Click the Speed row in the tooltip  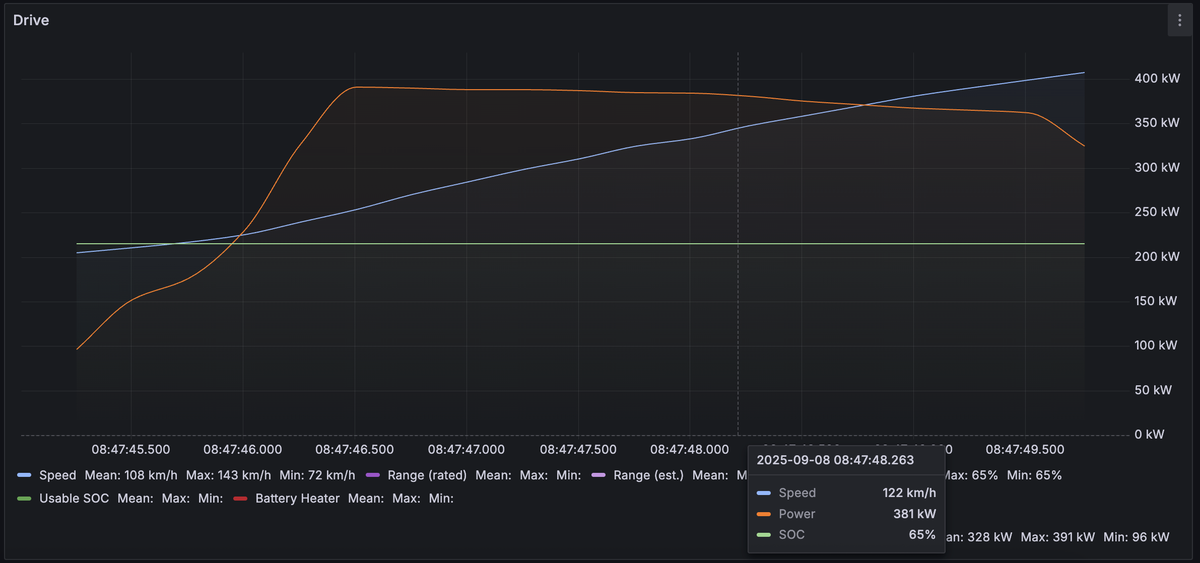(x=847, y=493)
